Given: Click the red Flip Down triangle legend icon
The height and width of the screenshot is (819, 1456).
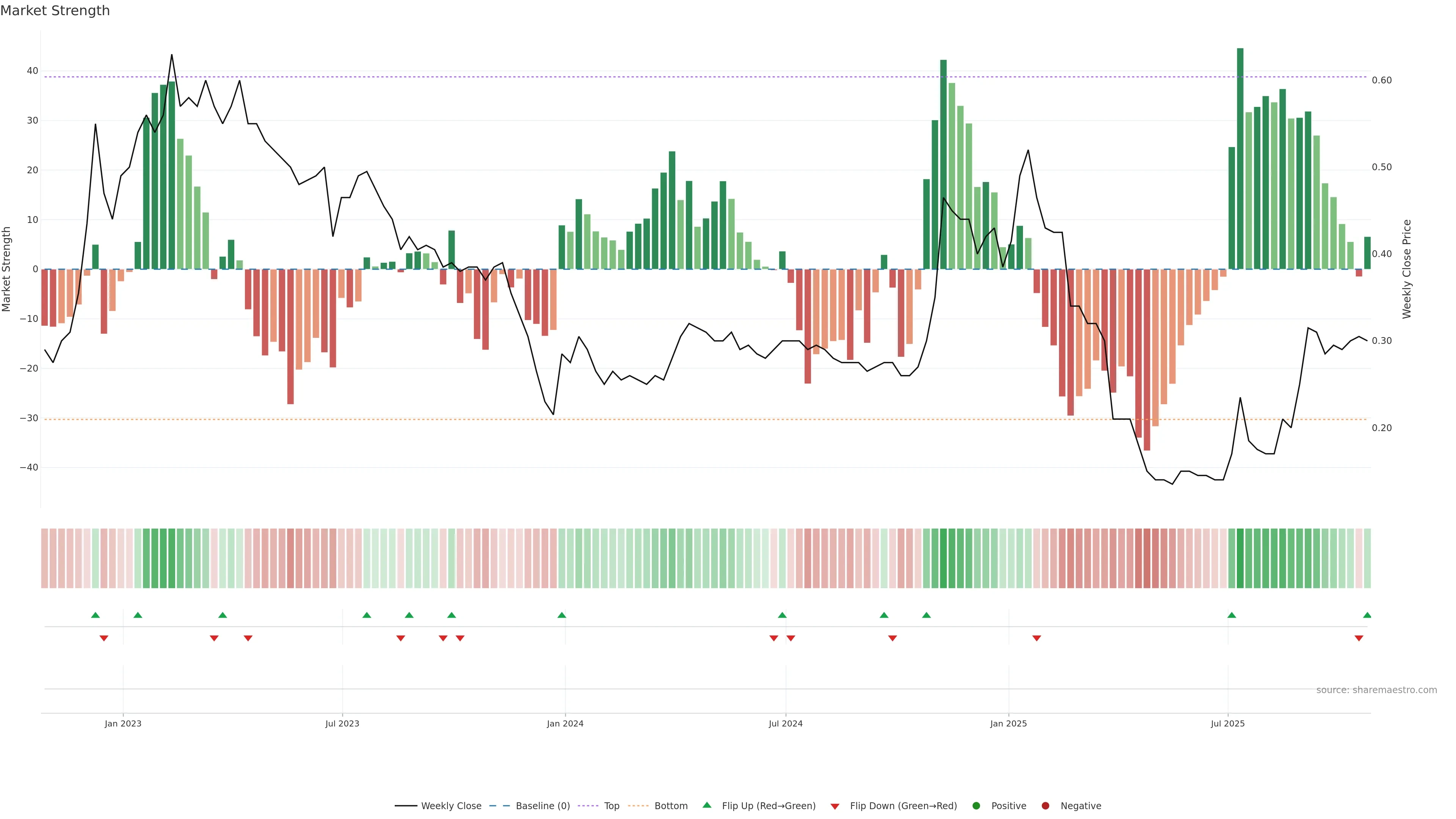Looking at the screenshot, I should (835, 806).
